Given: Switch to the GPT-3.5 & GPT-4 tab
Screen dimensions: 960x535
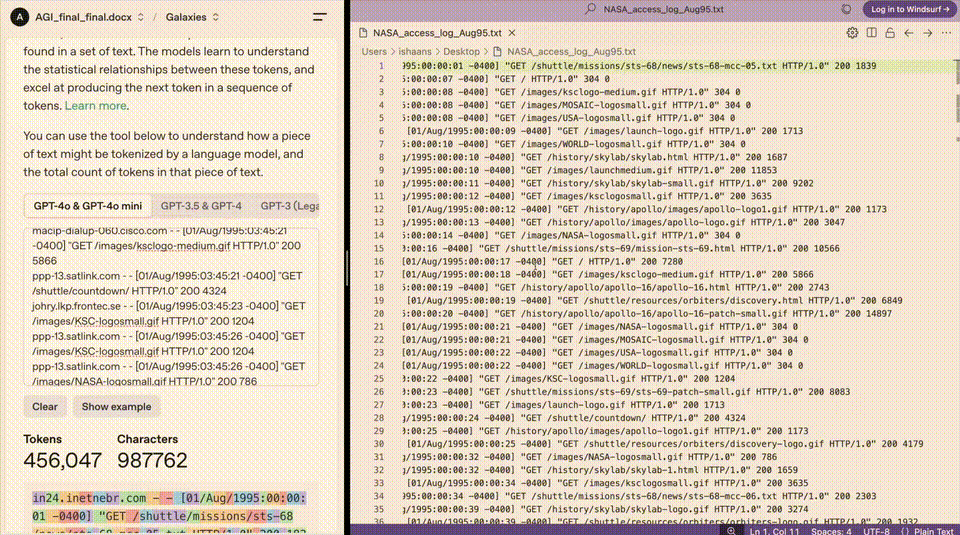Looking at the screenshot, I should coord(201,206).
